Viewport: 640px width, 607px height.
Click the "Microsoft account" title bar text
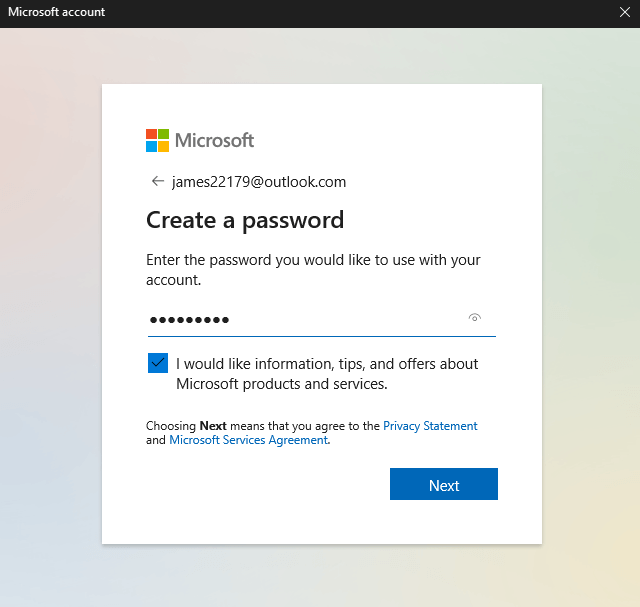(x=57, y=12)
